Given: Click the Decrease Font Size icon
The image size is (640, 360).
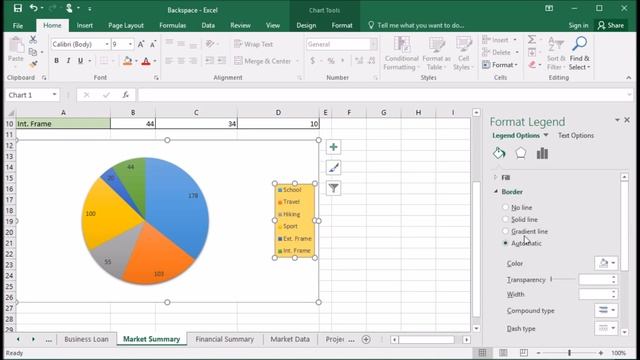Looking at the screenshot, I should click(153, 44).
